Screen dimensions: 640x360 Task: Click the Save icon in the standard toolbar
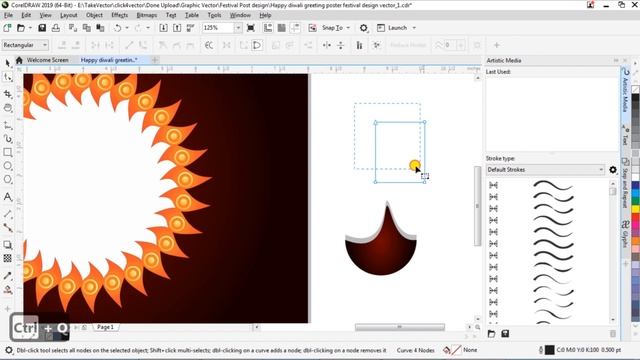click(x=42, y=28)
